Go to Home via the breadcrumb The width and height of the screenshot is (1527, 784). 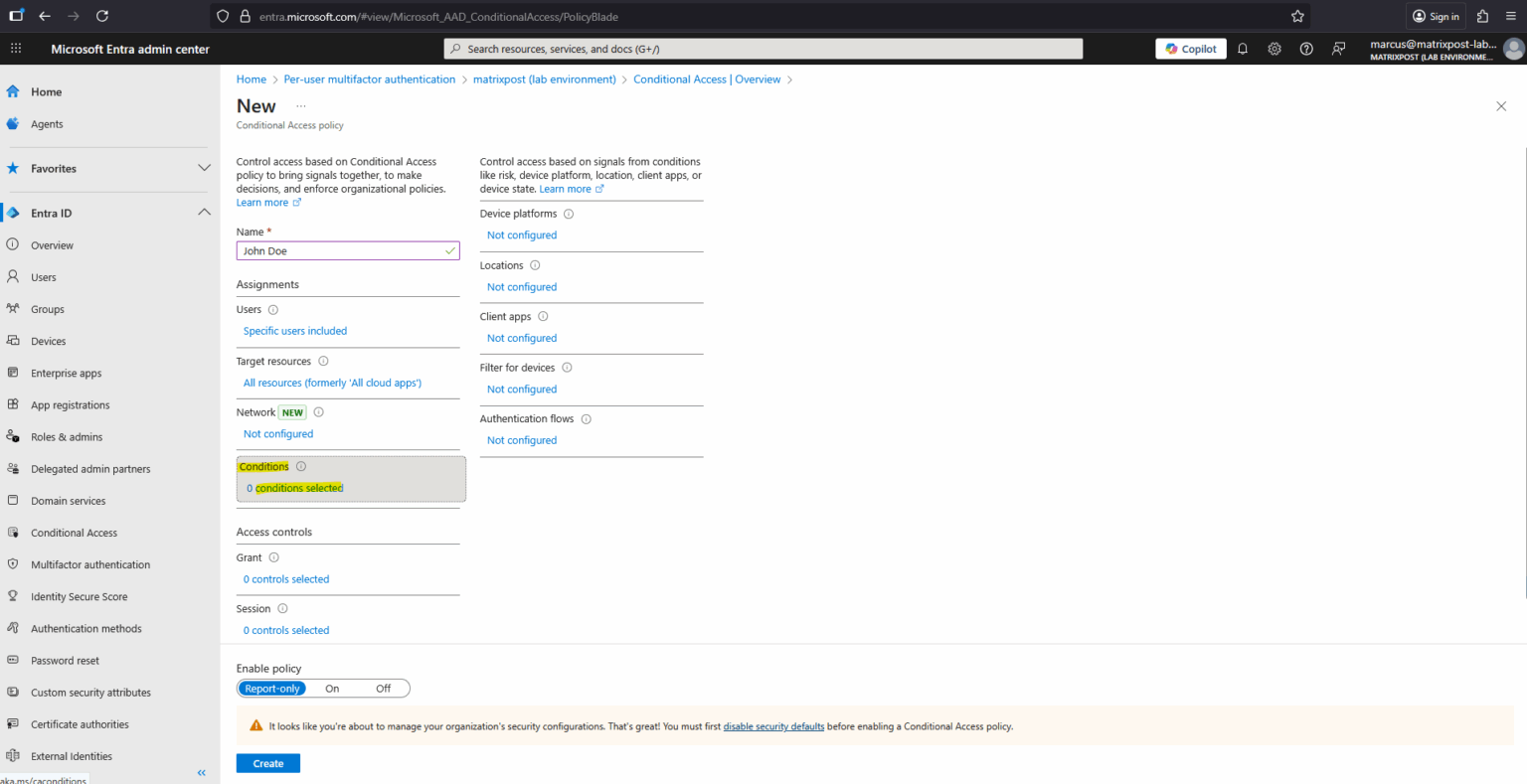[x=251, y=78]
